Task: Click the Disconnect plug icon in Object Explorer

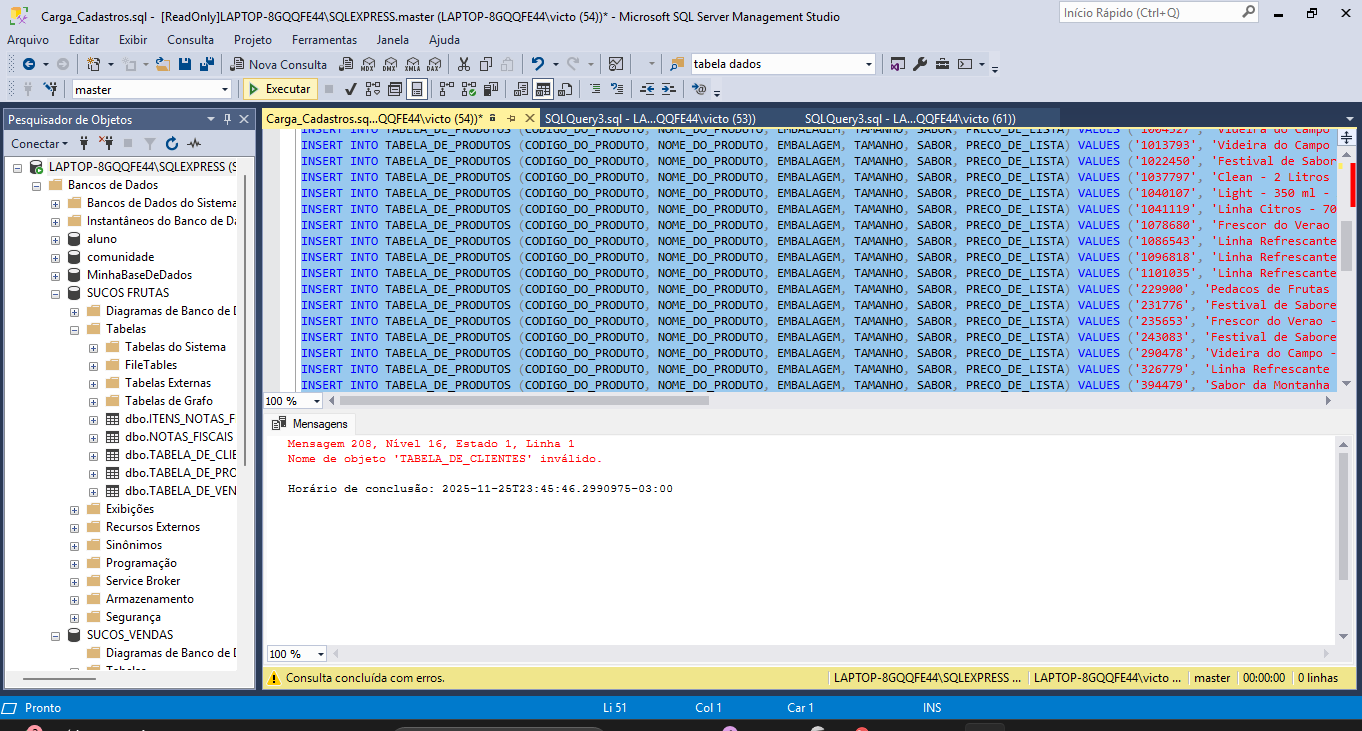Action: click(107, 144)
